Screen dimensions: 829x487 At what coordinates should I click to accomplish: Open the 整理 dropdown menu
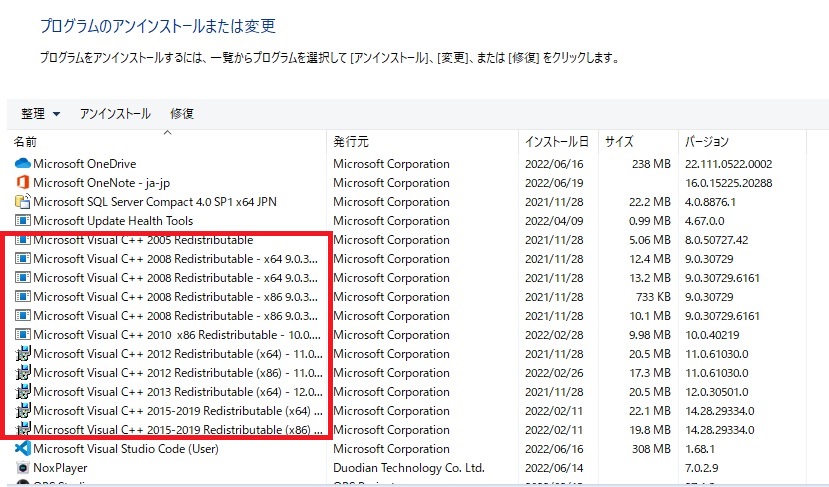pos(40,113)
